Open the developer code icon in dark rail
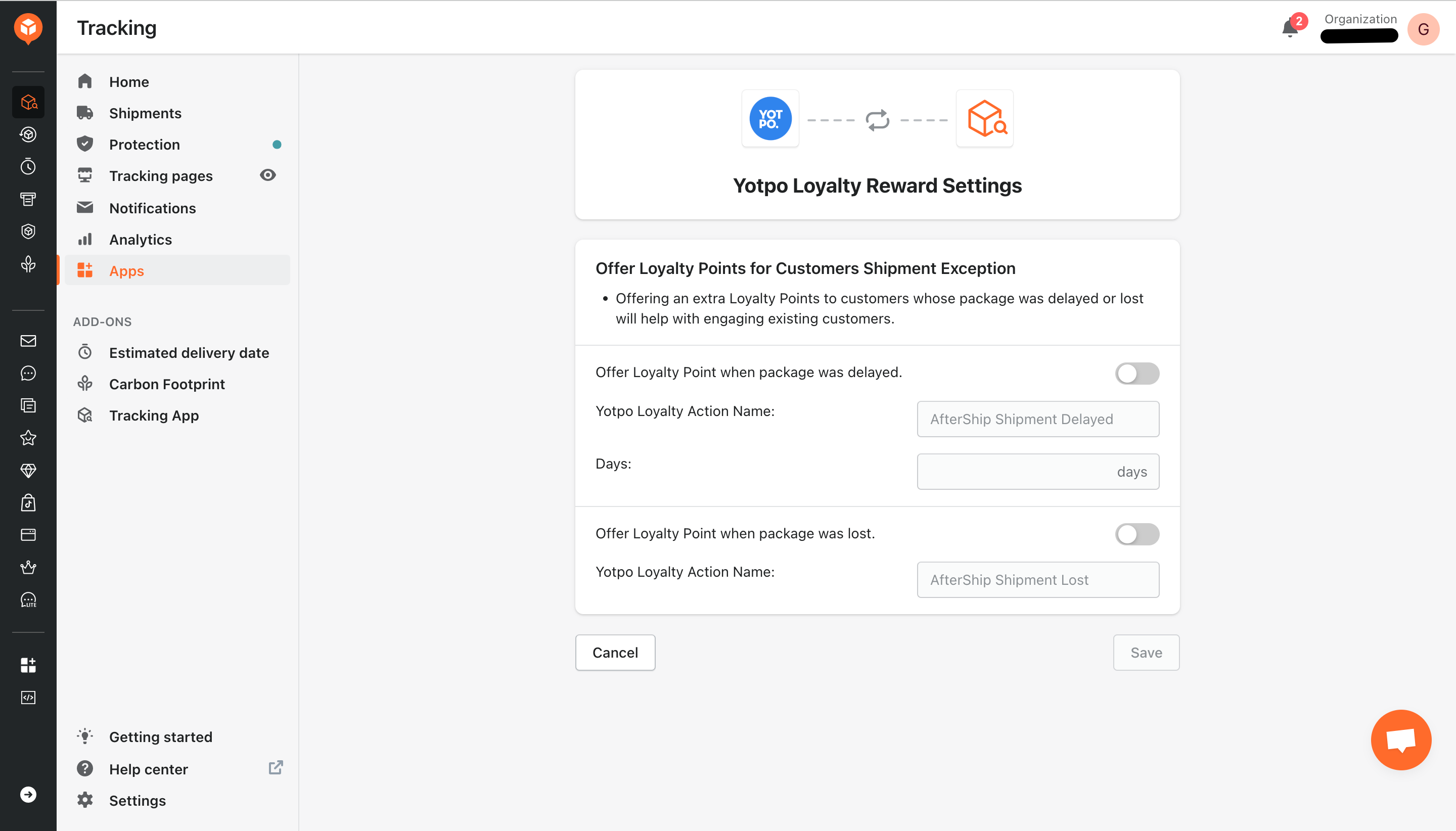 pos(28,698)
